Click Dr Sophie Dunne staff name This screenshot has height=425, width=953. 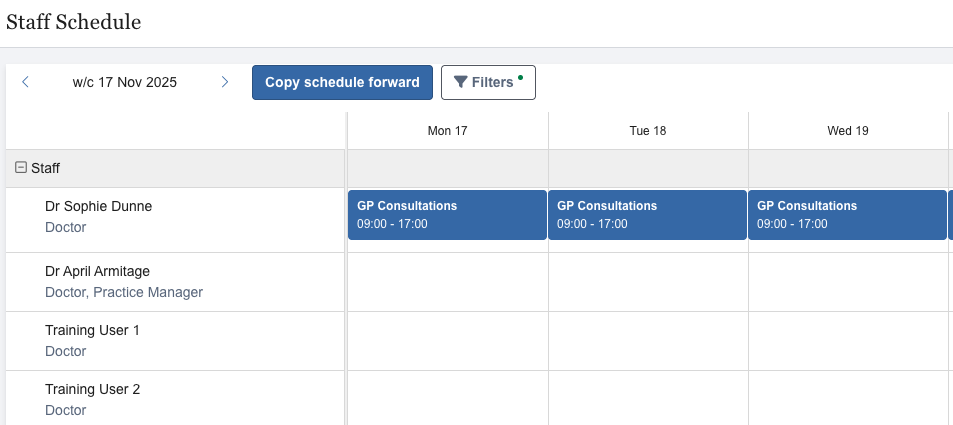pyautogui.click(x=99, y=206)
